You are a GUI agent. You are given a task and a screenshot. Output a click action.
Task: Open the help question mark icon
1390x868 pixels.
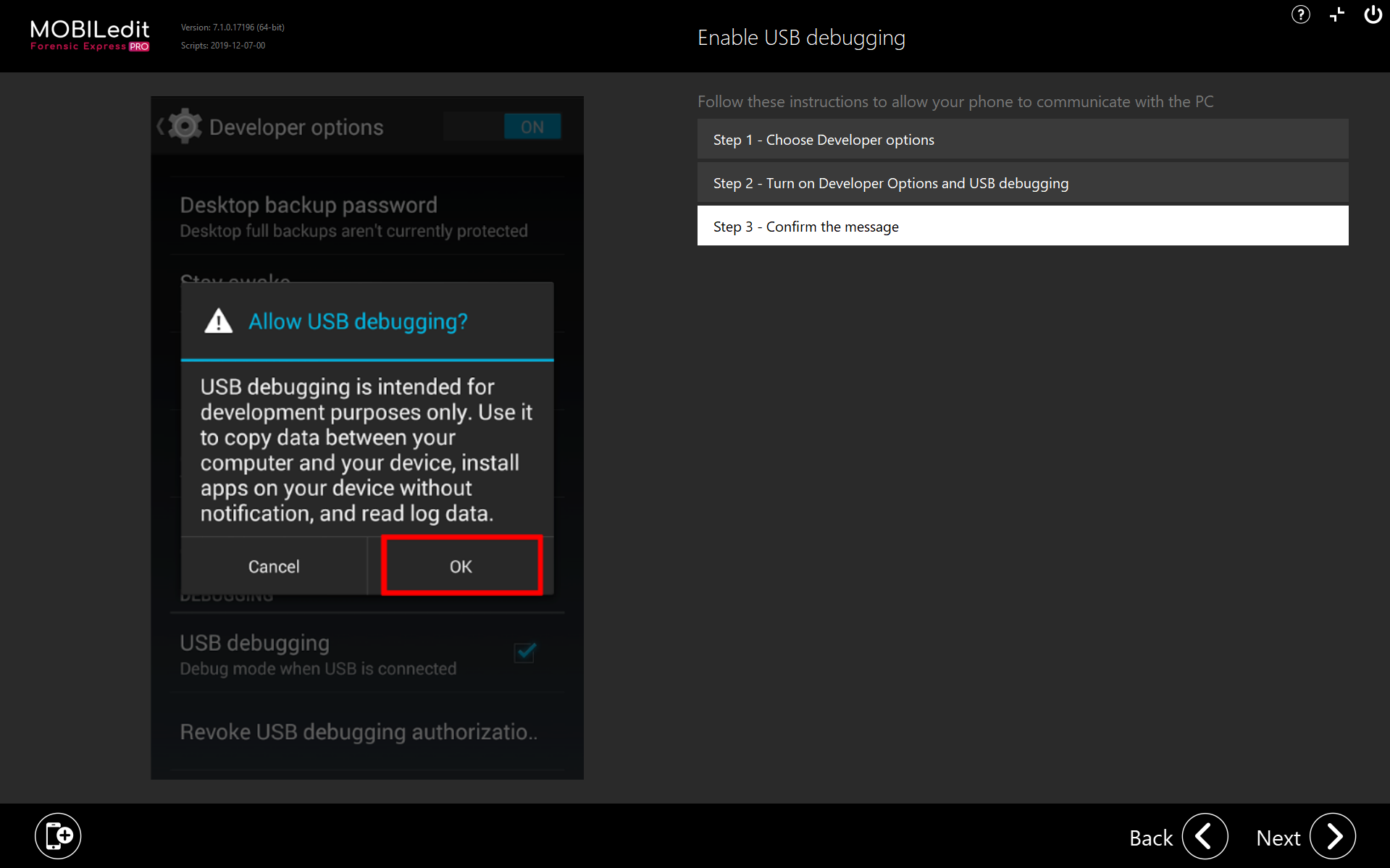click(1300, 14)
